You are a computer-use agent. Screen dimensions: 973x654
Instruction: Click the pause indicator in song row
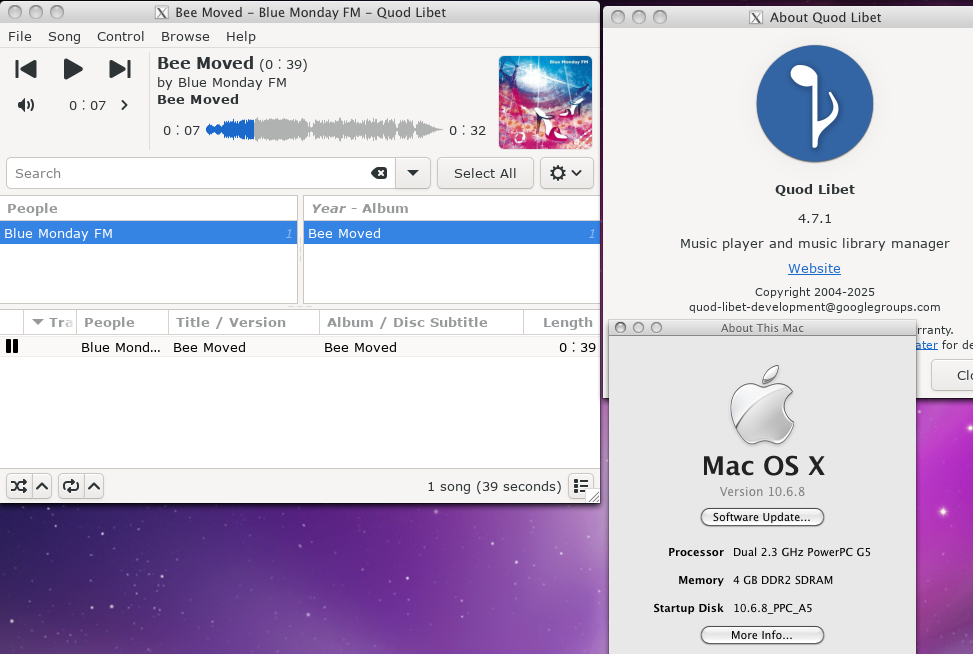click(x=12, y=346)
